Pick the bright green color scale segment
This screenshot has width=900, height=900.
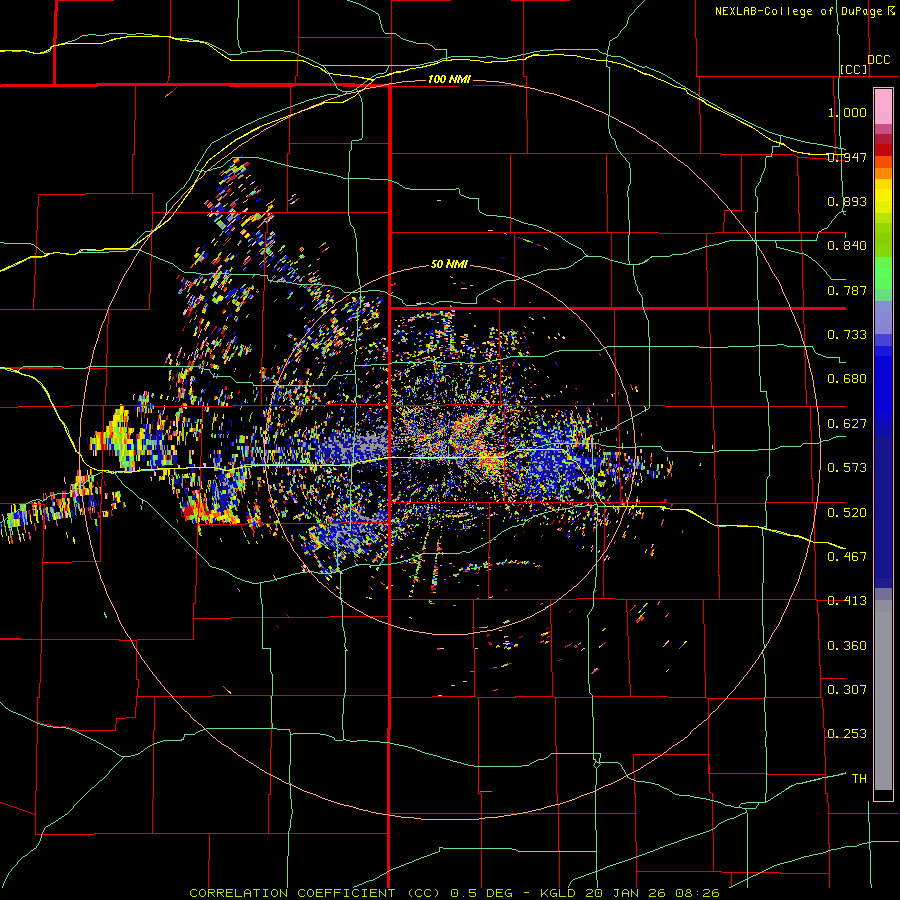point(883,273)
